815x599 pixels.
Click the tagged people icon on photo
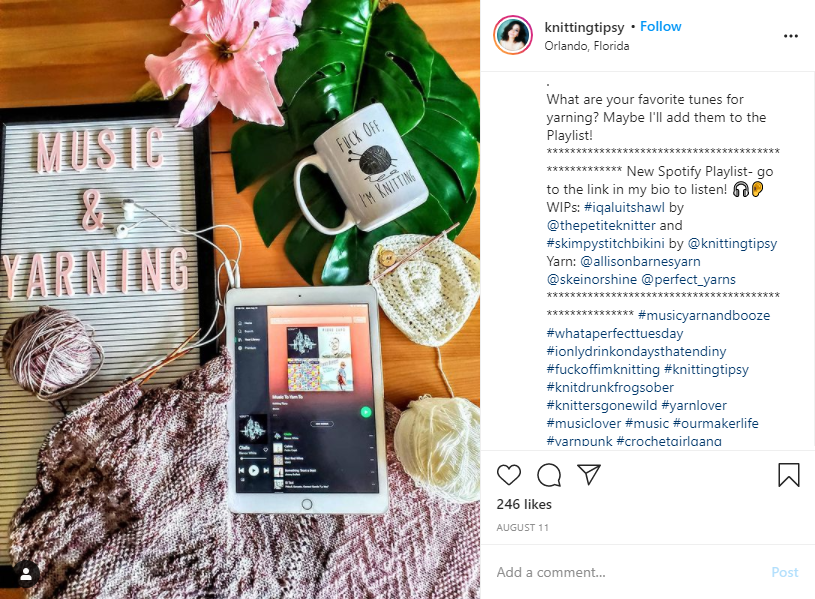pos(26,574)
